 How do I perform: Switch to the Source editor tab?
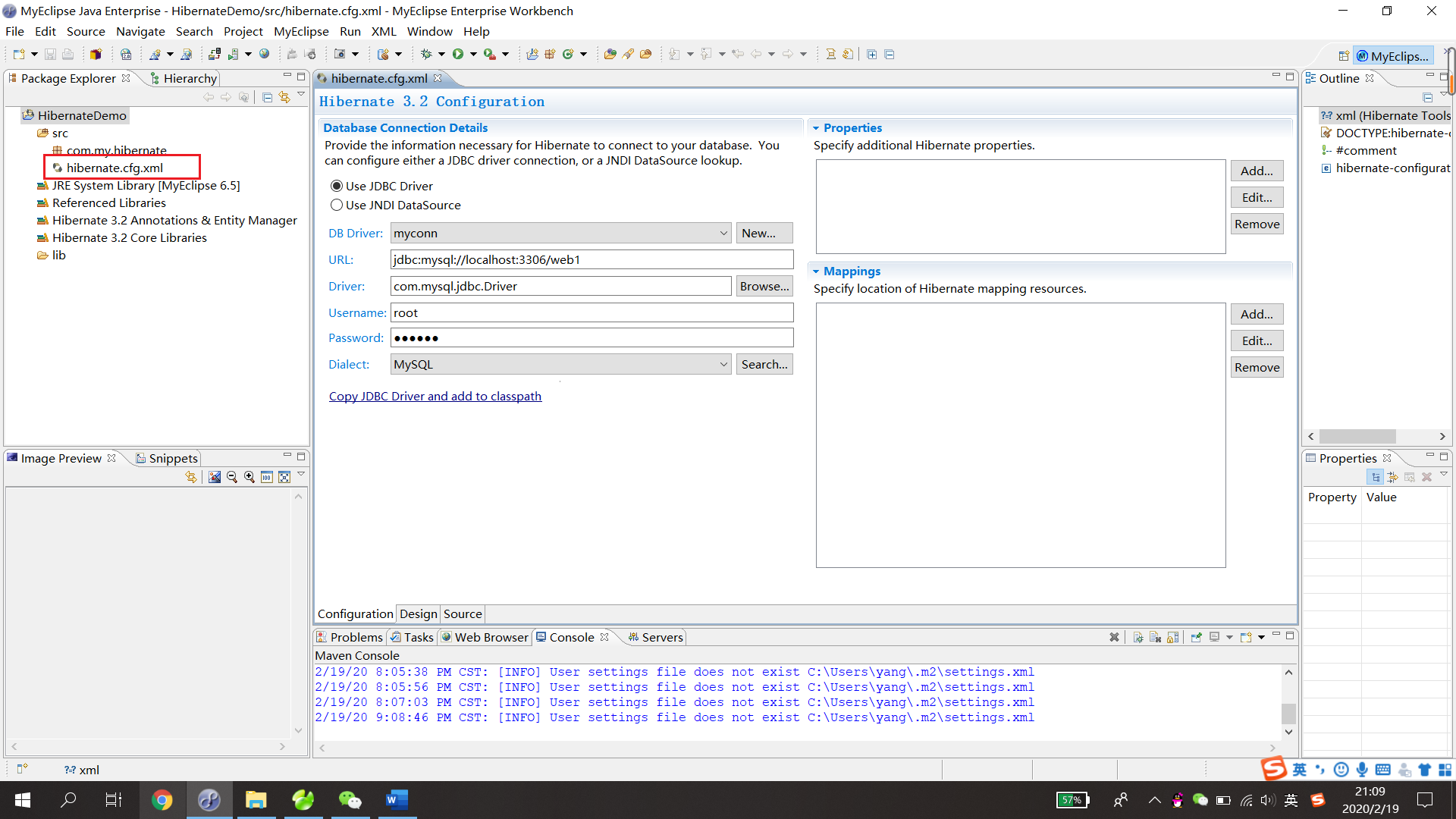[x=463, y=613]
